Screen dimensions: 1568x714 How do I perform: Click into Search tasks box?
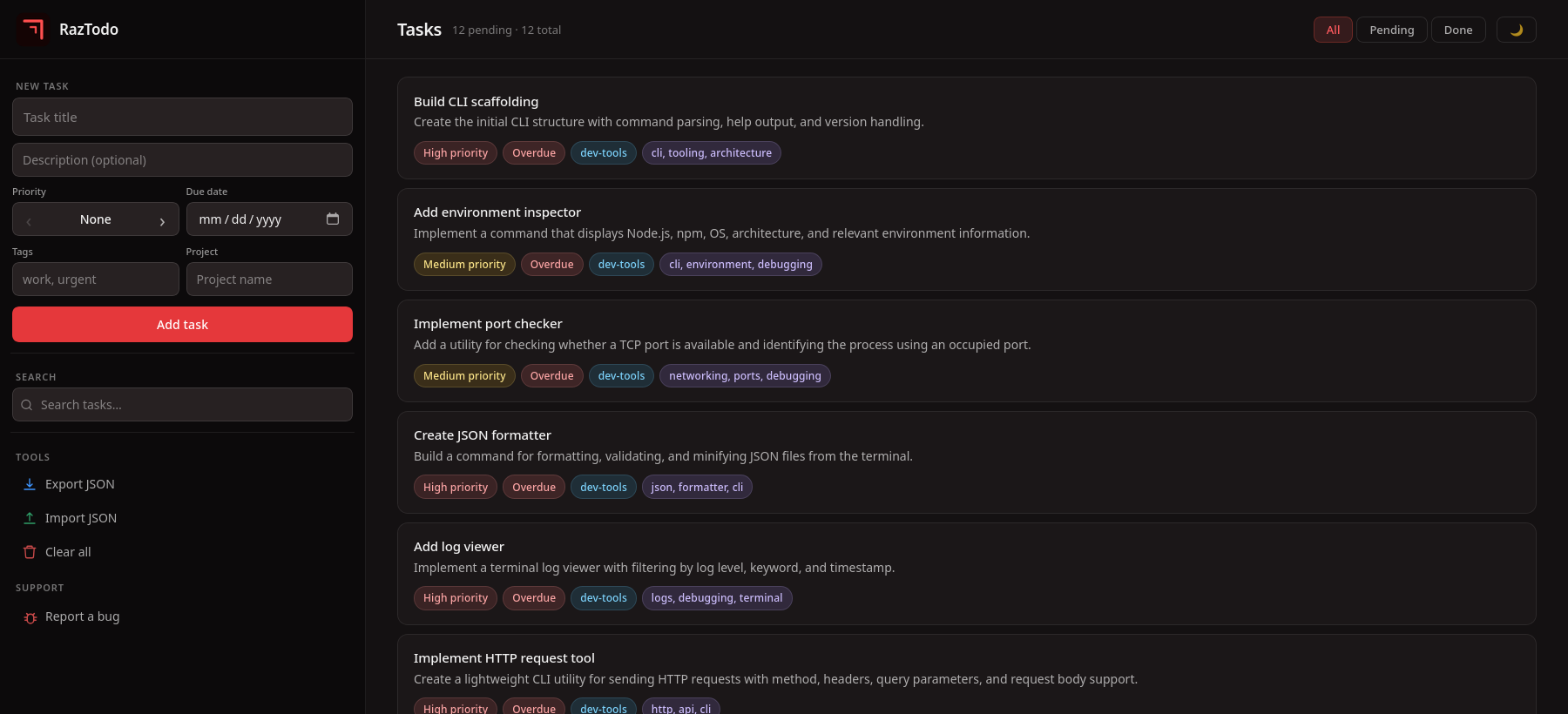click(182, 404)
